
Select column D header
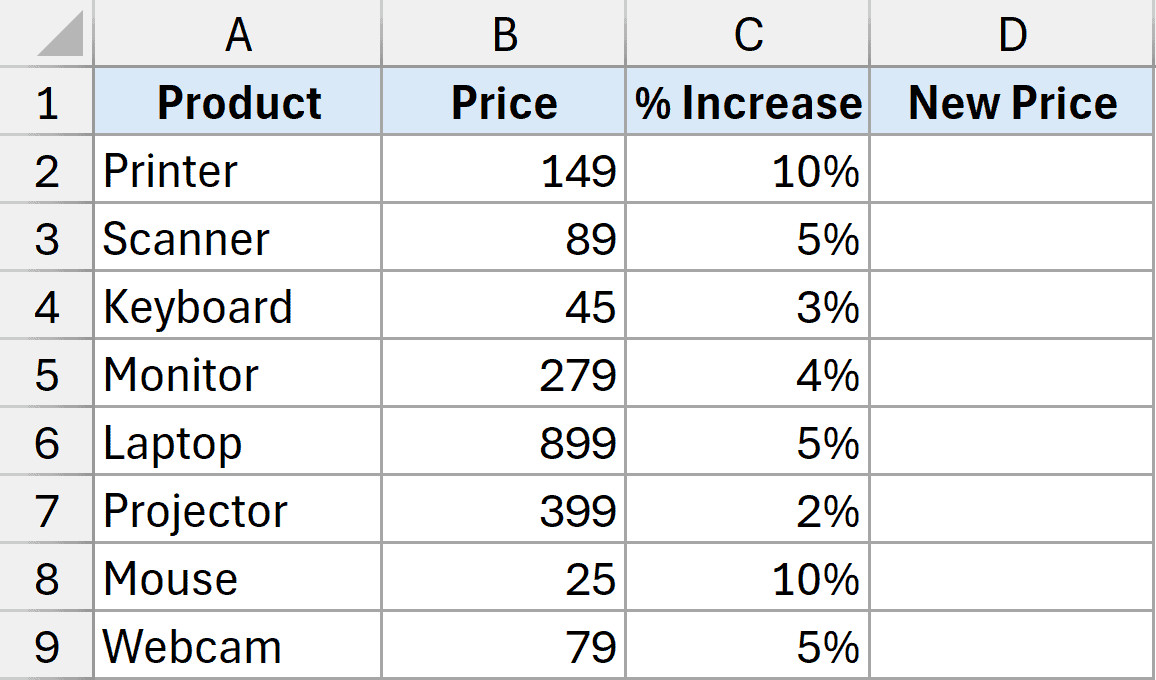(1012, 35)
